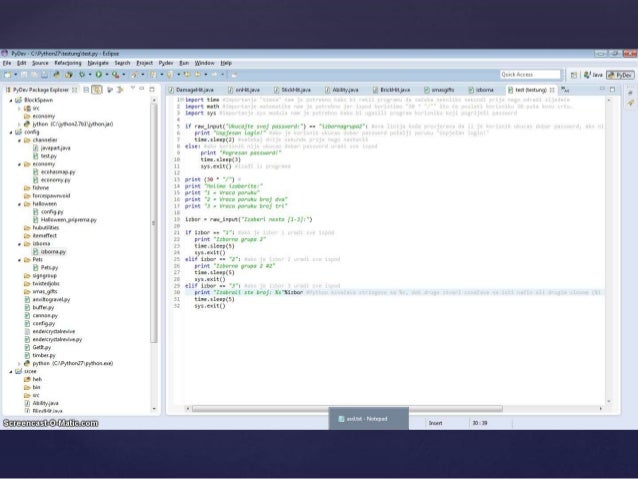Switch to the BrickHit.java tab
Image resolution: width=638 pixels, height=479 pixels.
click(x=391, y=90)
